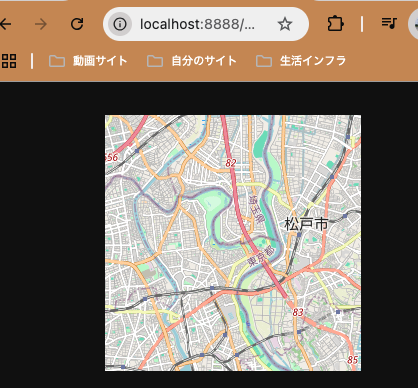Open the 生活インフラ bookmarks folder
The width and height of the screenshot is (418, 388).
301,61
